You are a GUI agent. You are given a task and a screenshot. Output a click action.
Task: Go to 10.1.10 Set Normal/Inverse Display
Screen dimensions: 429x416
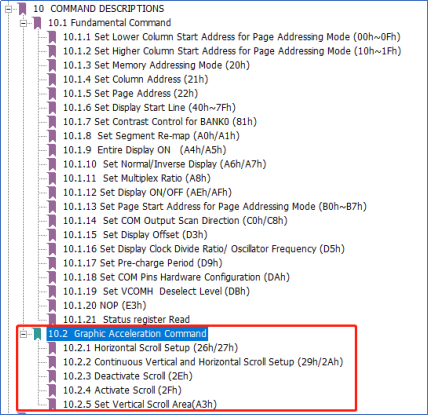click(165, 164)
